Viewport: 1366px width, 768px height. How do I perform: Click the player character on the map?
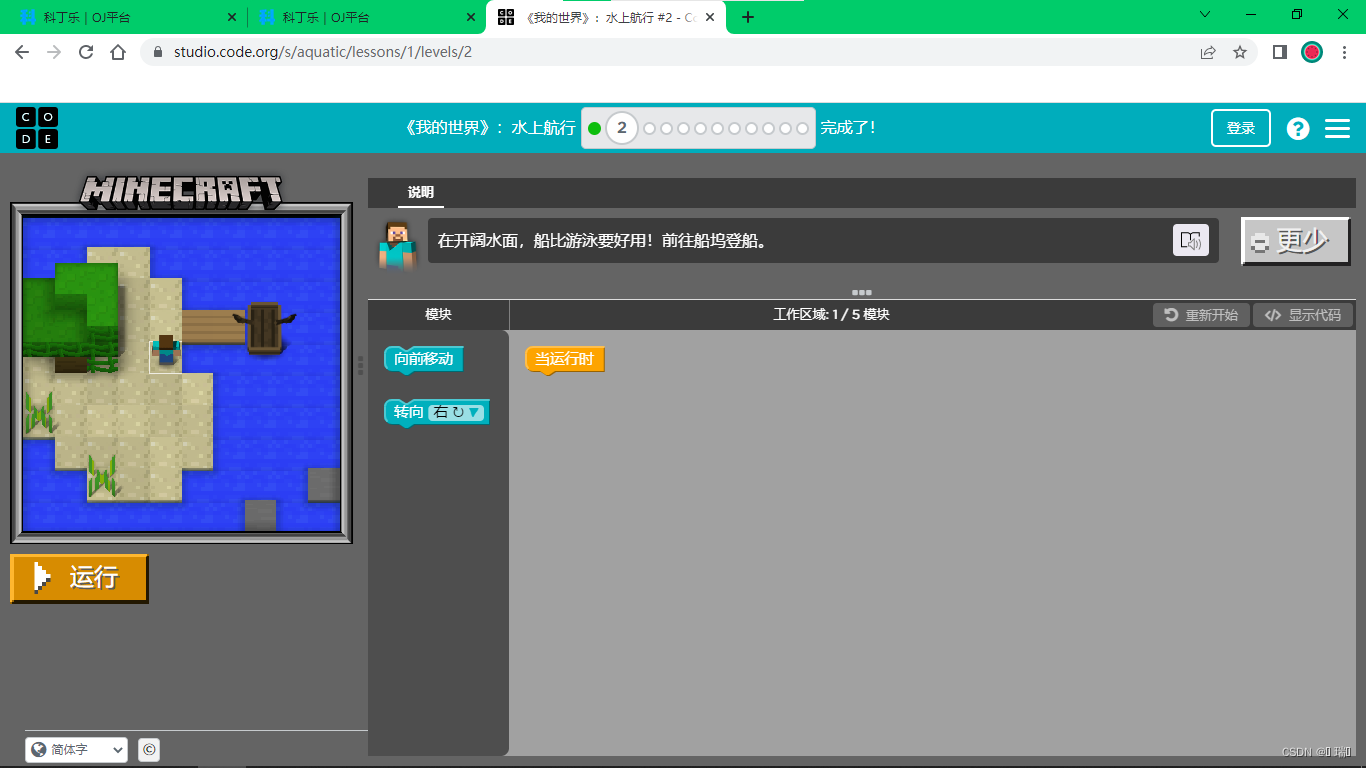coord(166,352)
